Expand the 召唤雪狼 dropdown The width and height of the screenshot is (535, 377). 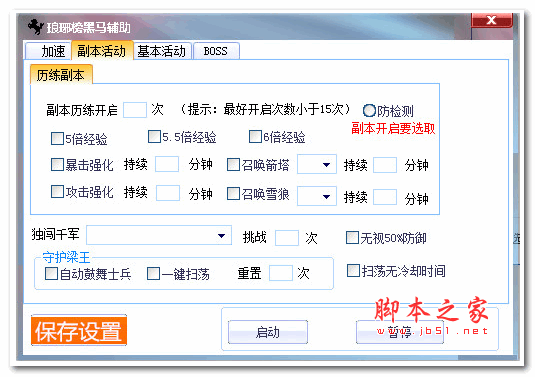click(317, 196)
